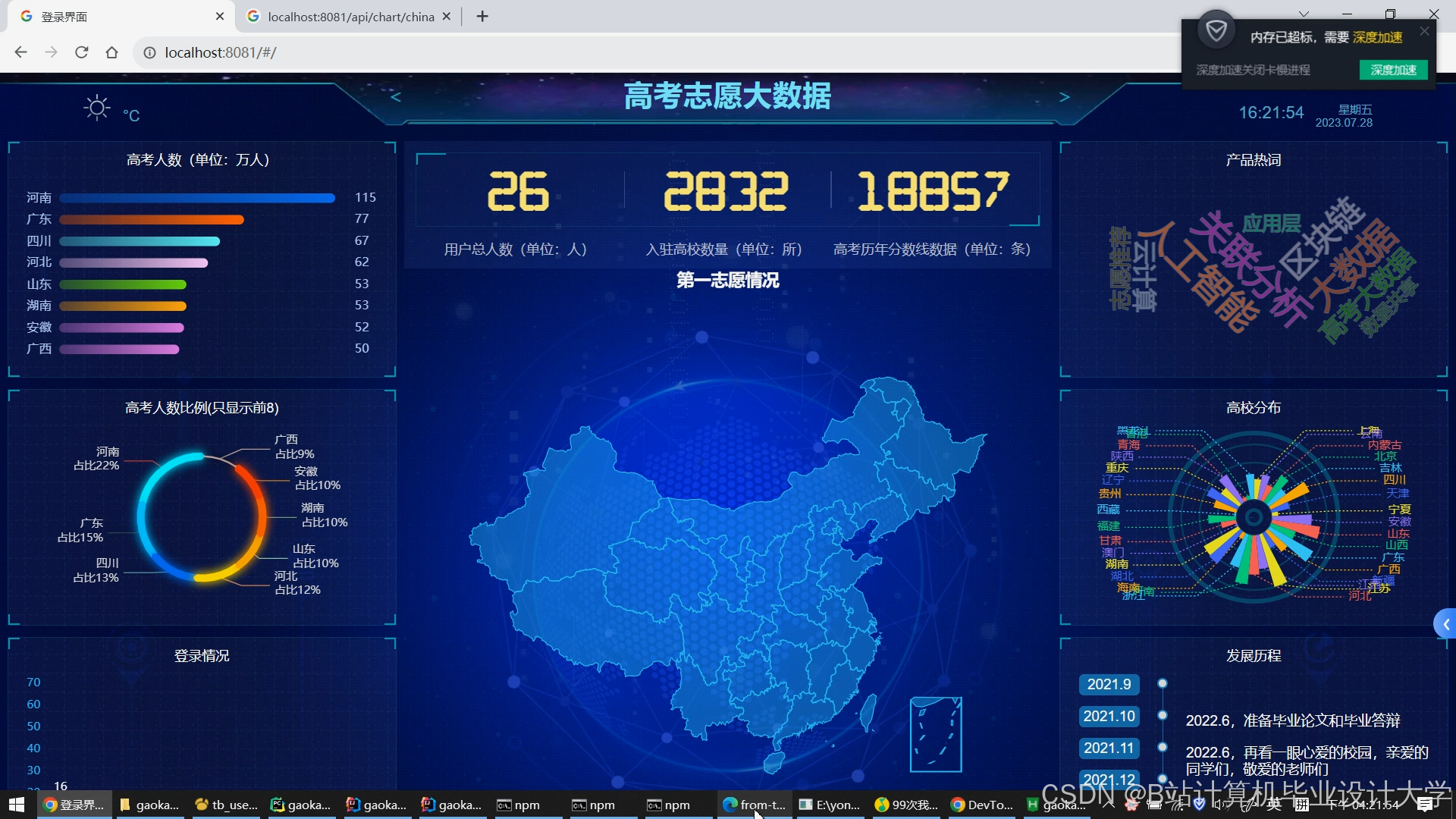The height and width of the screenshot is (819, 1456).
Task: Click the South China Sea inset map
Action: click(936, 734)
